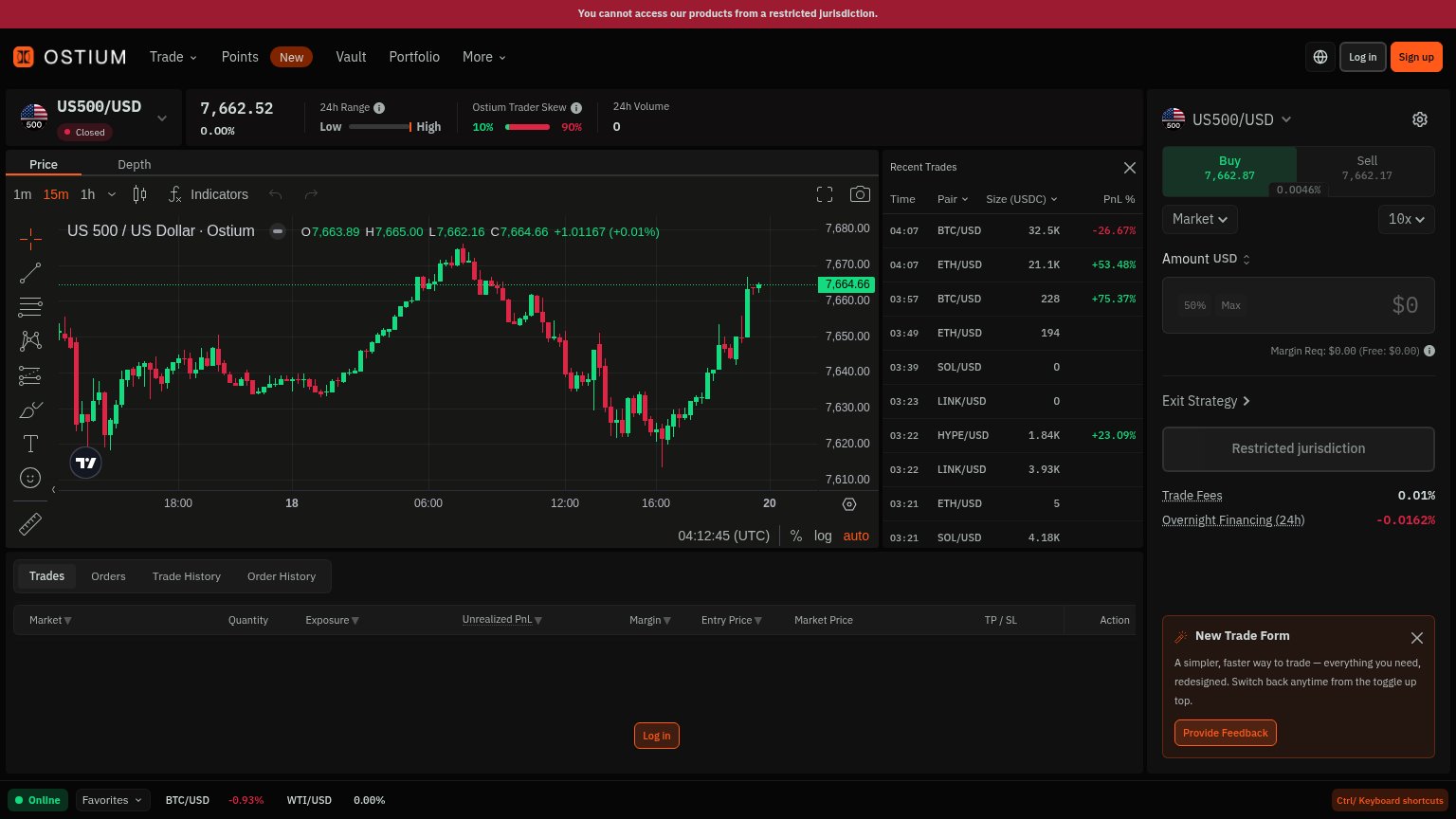Switch to the Depth tab

[135, 164]
